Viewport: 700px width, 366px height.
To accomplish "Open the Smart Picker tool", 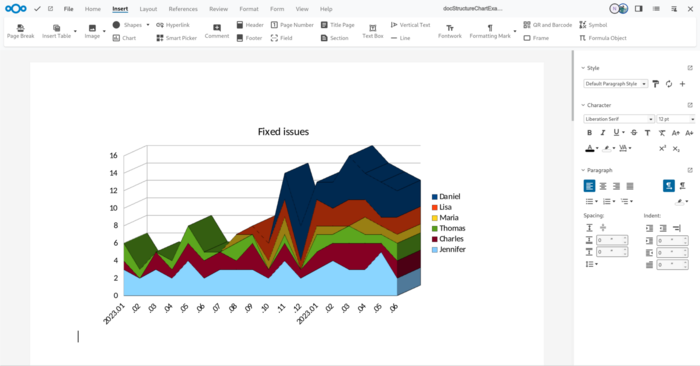I will pyautogui.click(x=176, y=38).
